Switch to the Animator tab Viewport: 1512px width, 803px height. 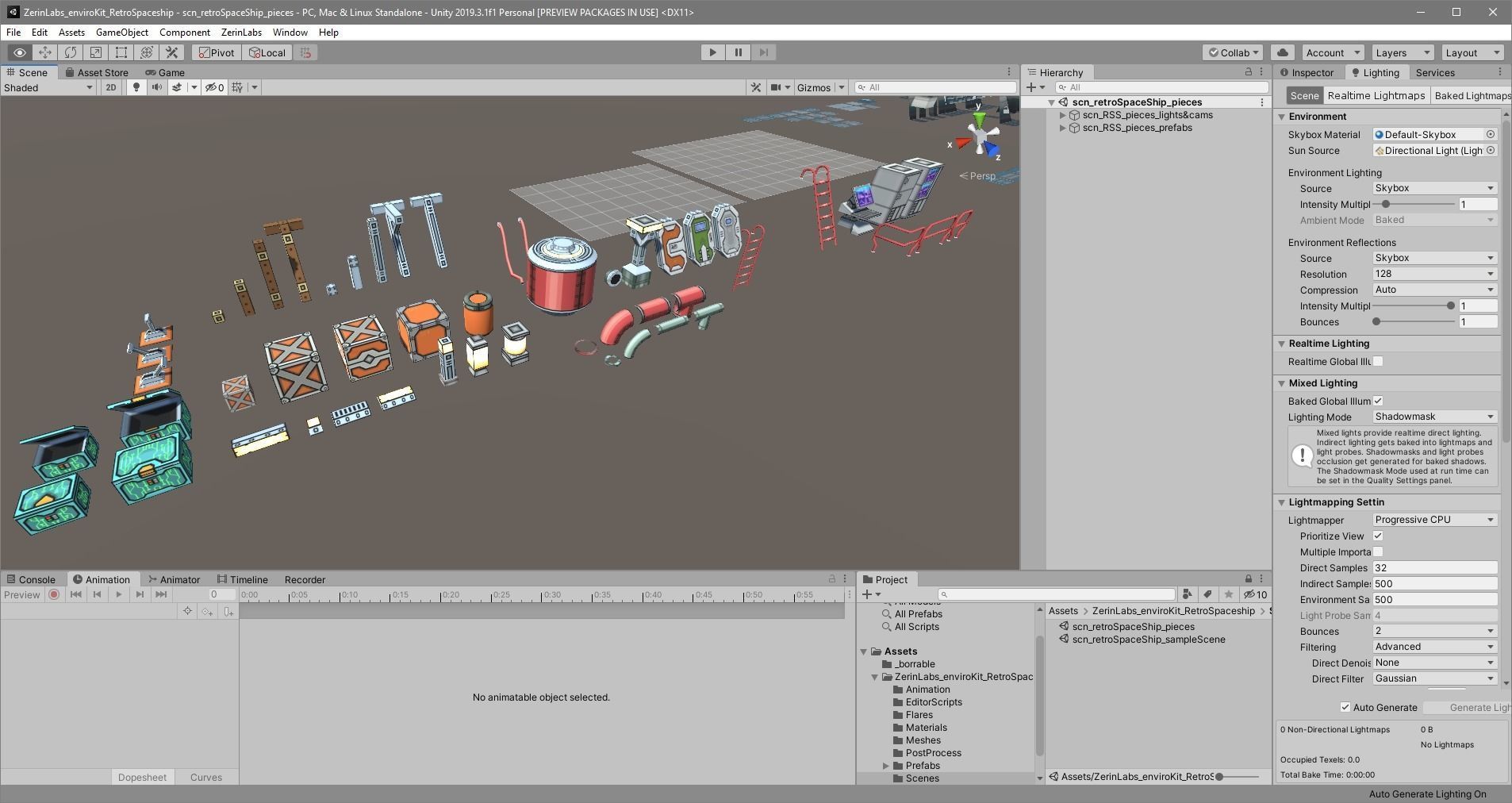175,579
